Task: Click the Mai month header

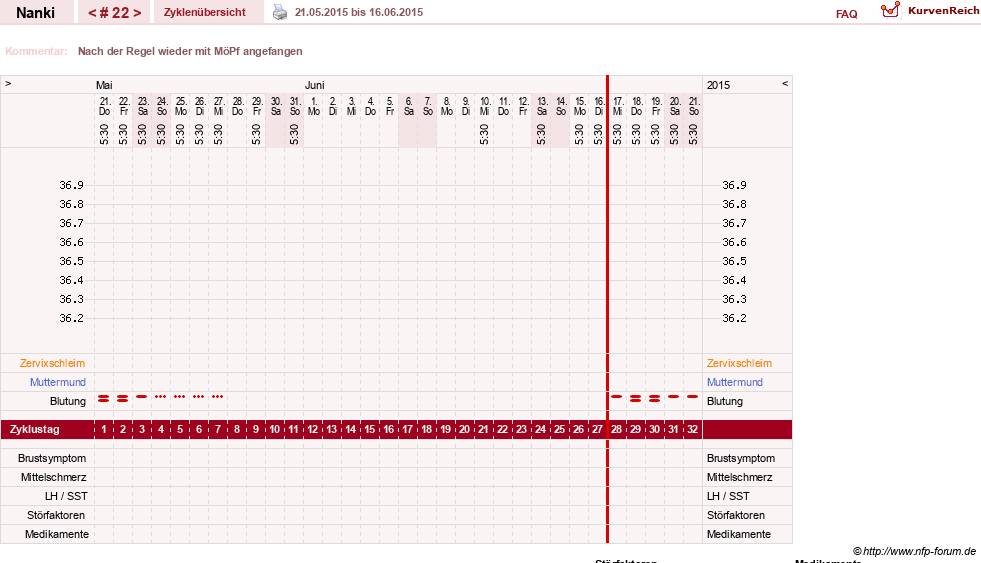Action: coord(104,85)
